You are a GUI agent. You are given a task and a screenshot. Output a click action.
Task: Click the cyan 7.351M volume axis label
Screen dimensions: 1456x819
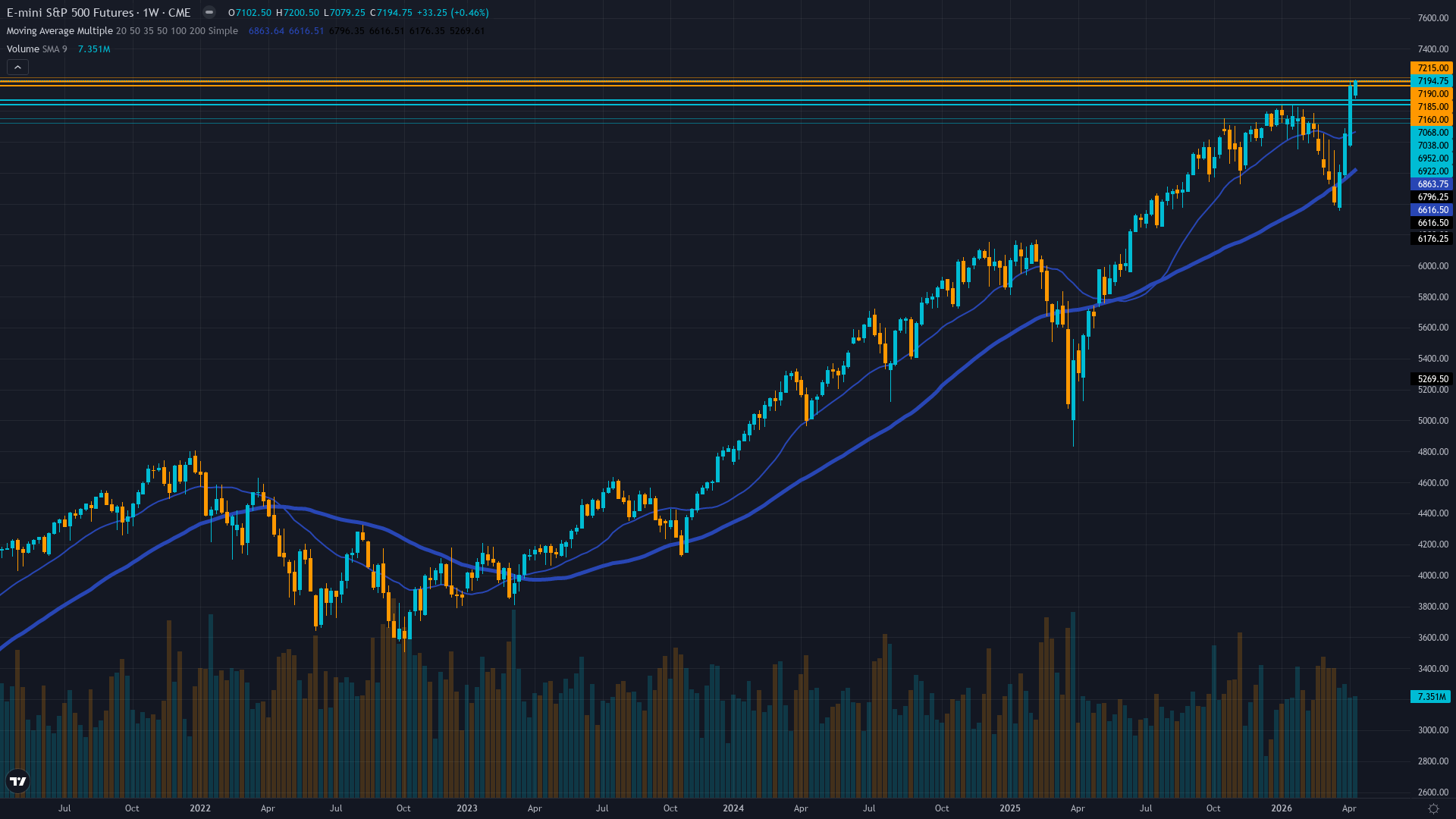tap(1431, 697)
